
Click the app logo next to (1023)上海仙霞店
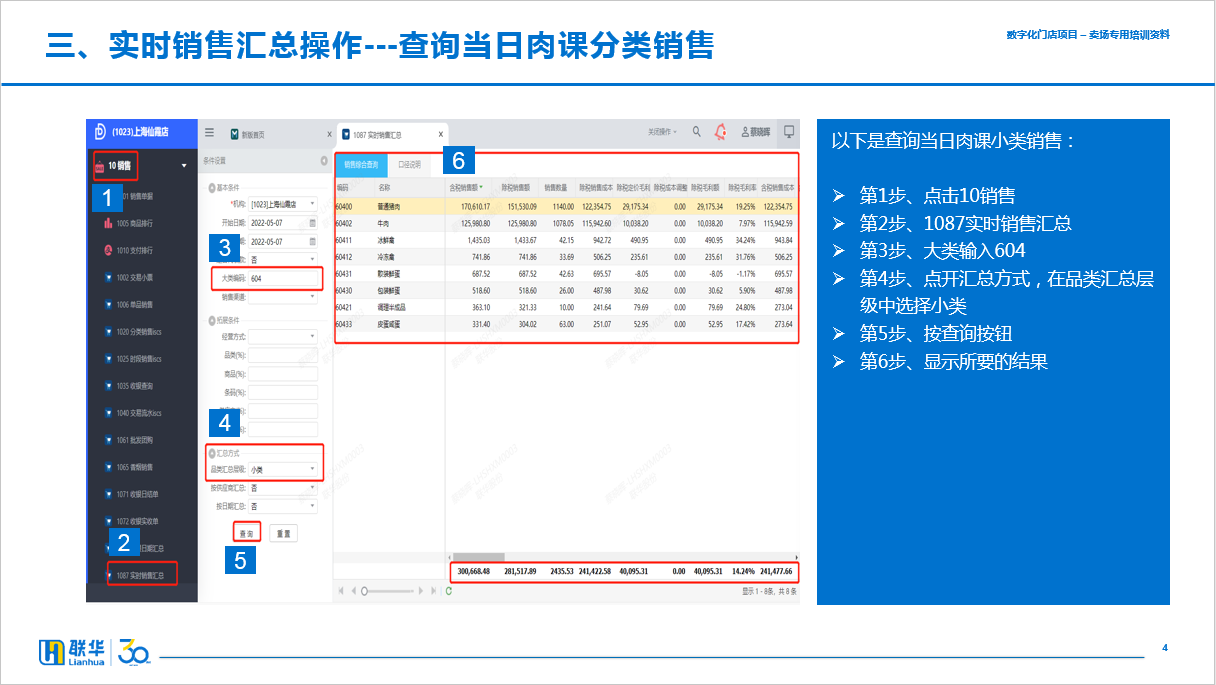[x=100, y=131]
